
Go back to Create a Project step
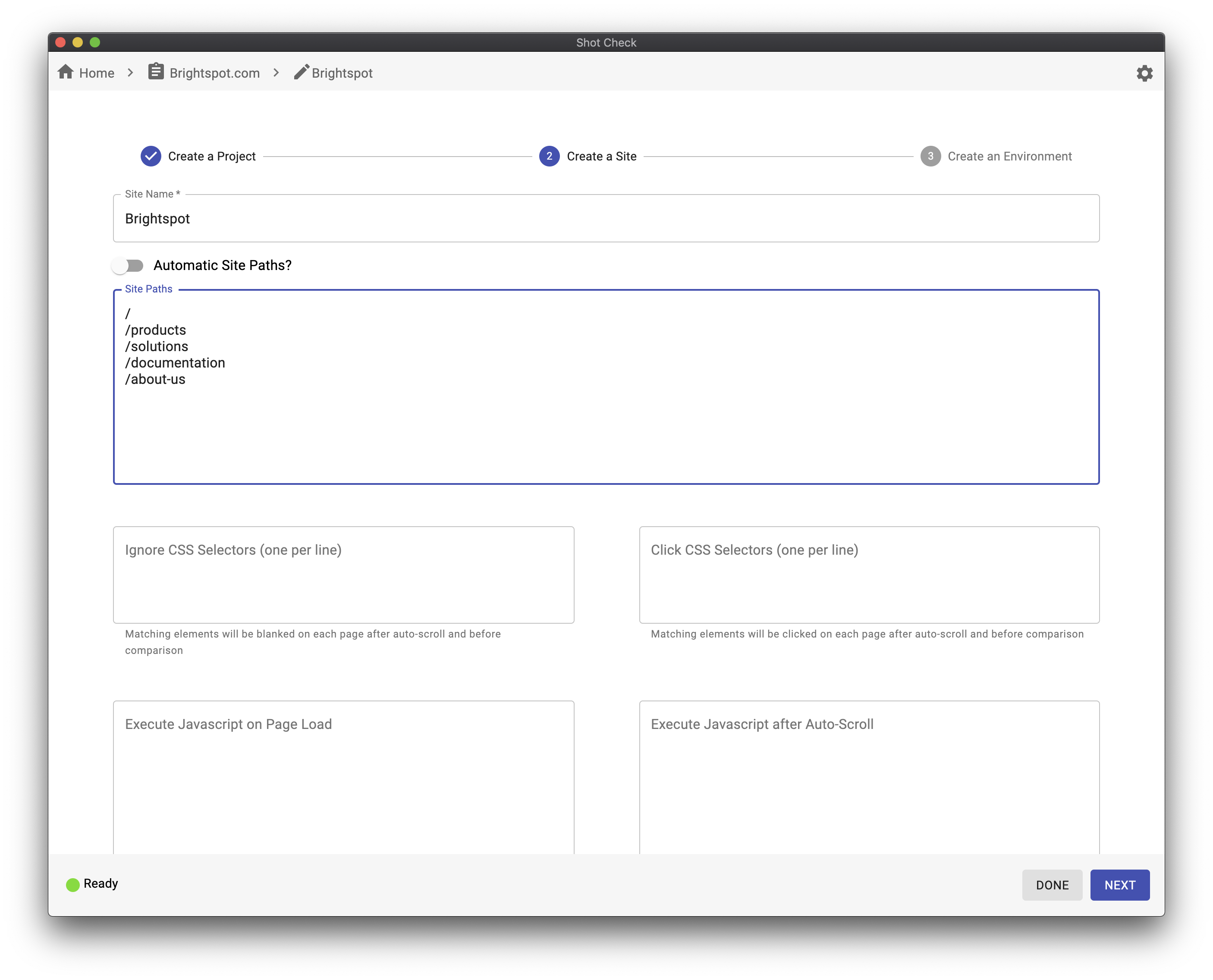[212, 157]
